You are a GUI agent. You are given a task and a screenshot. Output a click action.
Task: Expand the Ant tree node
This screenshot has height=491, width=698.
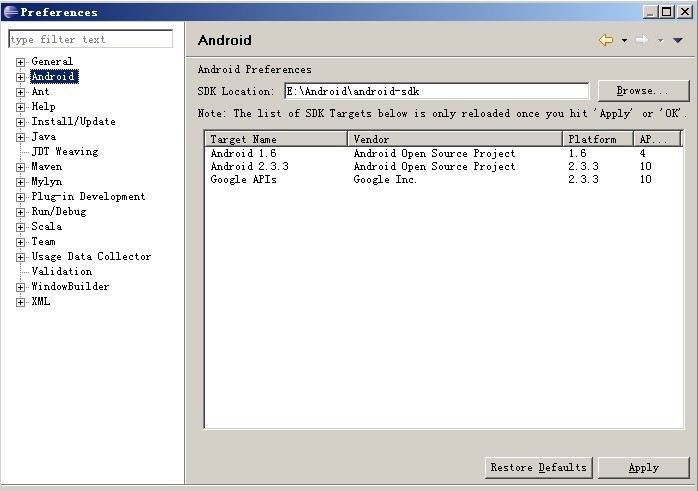point(20,92)
